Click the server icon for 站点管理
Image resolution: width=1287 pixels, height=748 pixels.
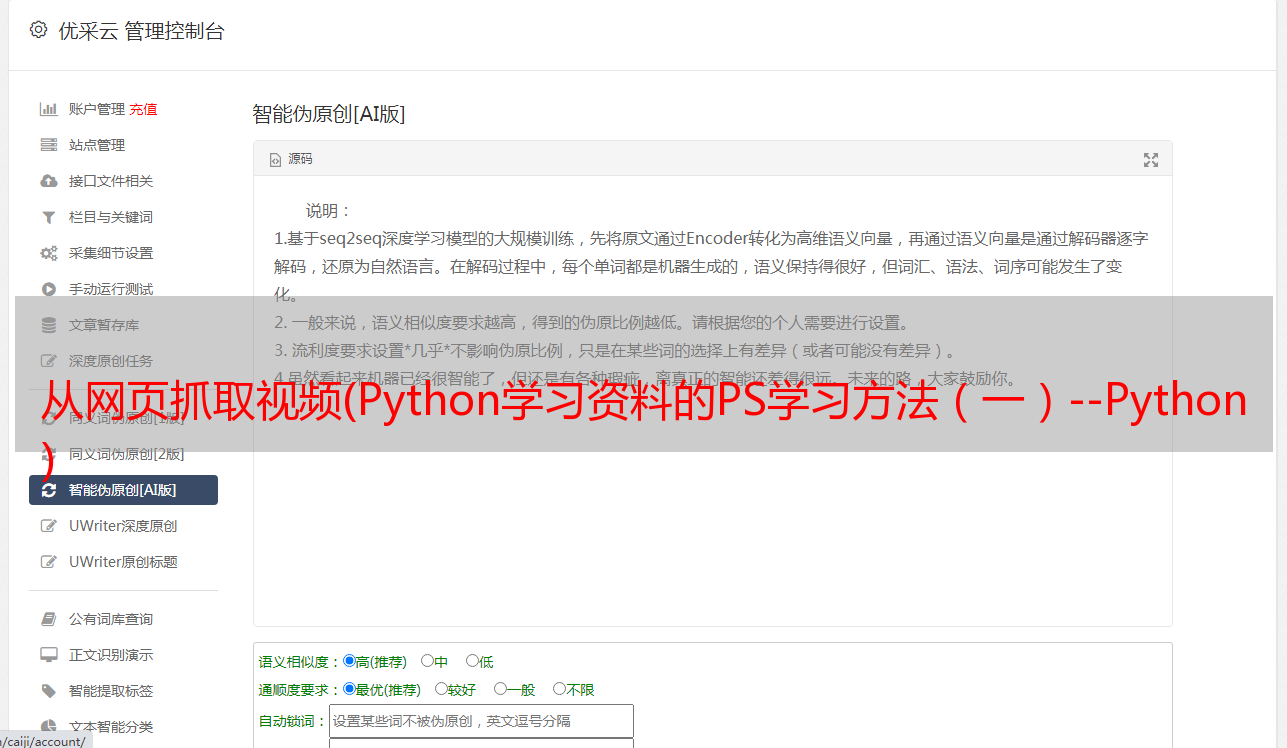coord(48,145)
